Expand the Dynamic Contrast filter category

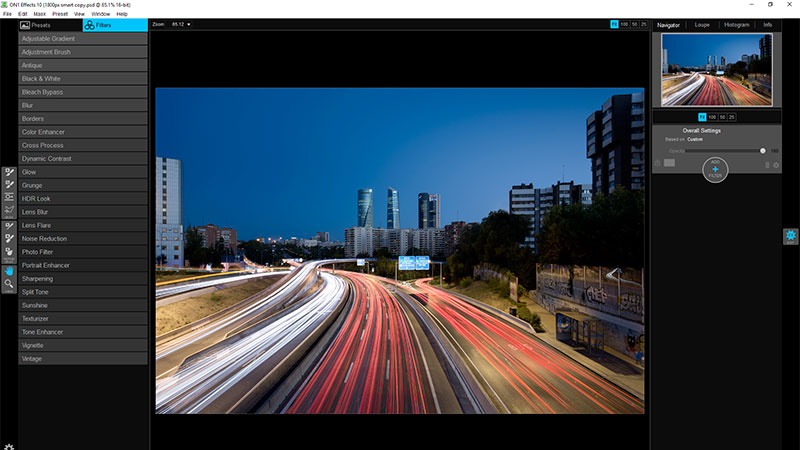click(x=83, y=159)
